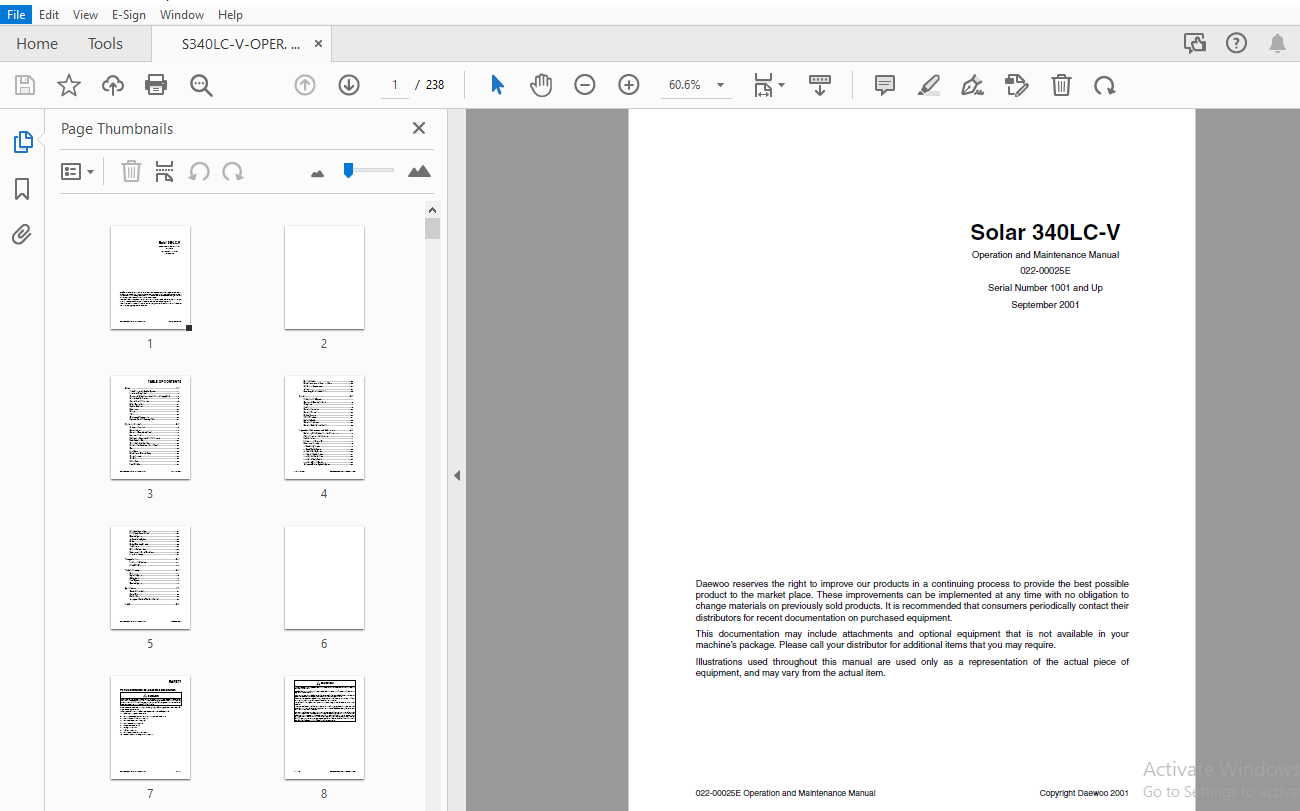Zoom in with plus icon
This screenshot has width=1300, height=811.
click(x=629, y=85)
